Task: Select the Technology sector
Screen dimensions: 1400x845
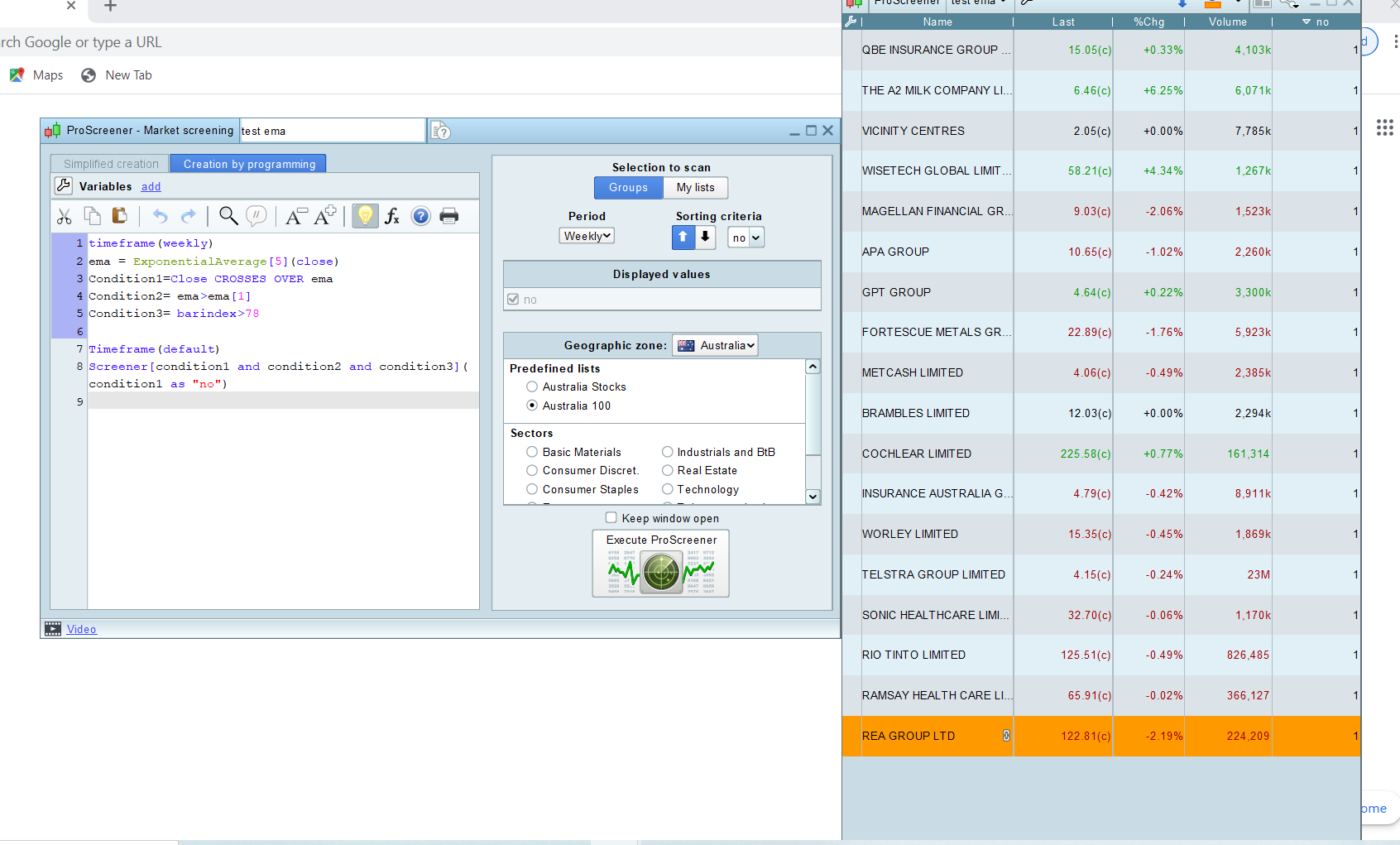Action: click(x=667, y=489)
